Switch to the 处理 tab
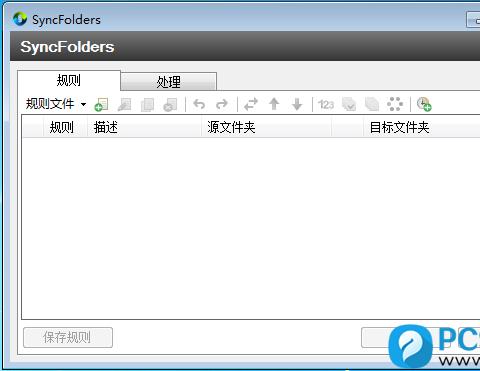The height and width of the screenshot is (371, 480). pos(168,82)
